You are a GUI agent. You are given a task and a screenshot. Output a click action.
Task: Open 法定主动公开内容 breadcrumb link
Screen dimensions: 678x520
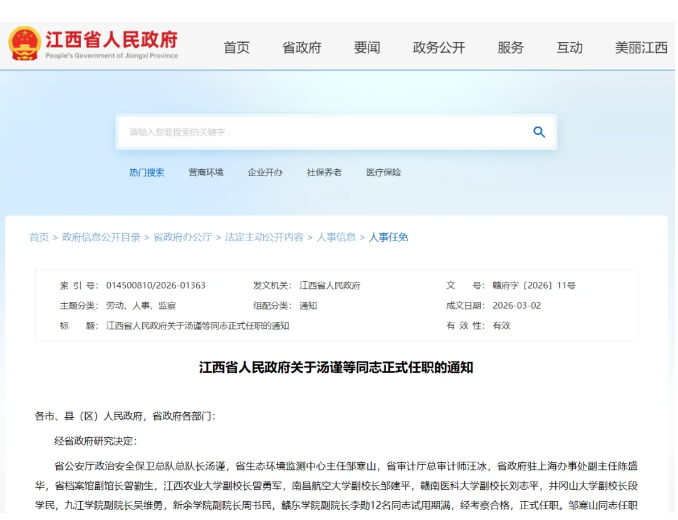tap(264, 237)
